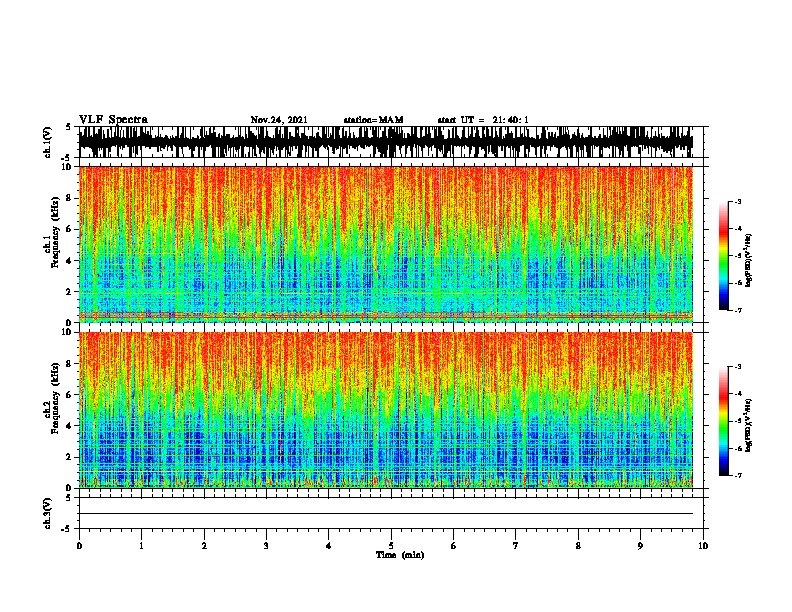The width and height of the screenshot is (792, 612).
Task: Click the "-7" label on ch.1 colorbar
Action: point(738,310)
